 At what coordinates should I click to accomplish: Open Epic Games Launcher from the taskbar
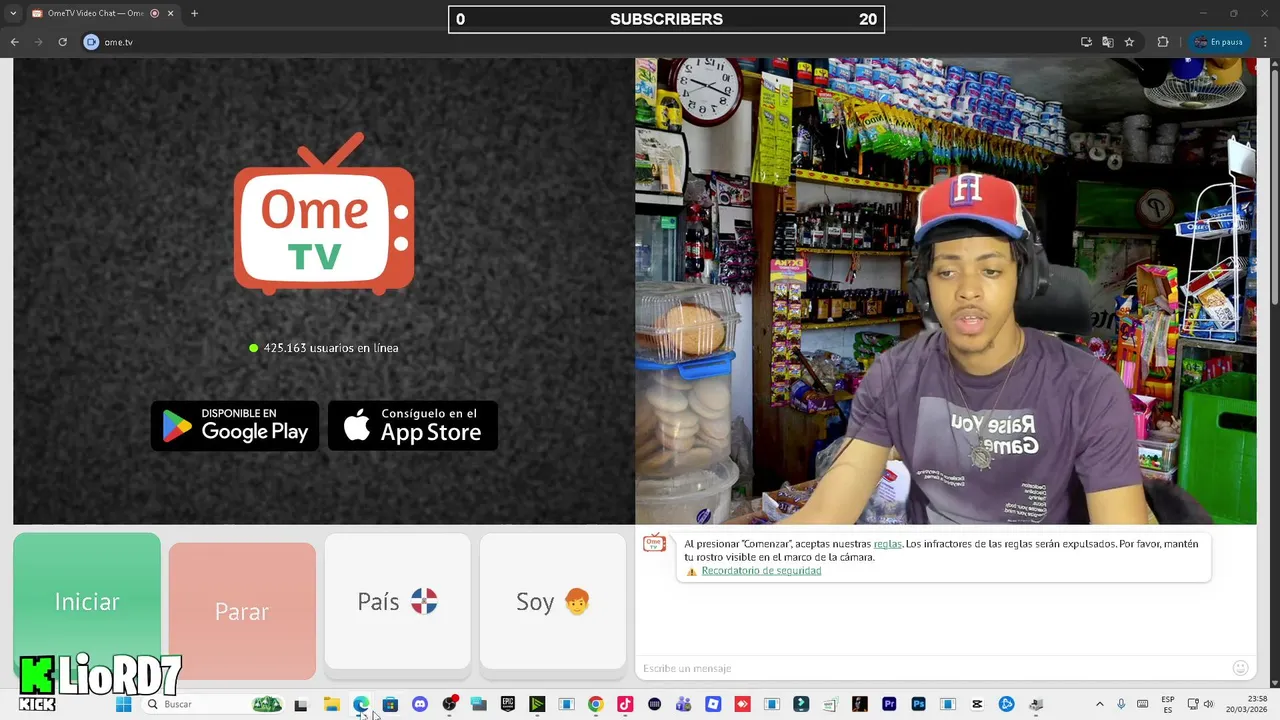pos(508,704)
